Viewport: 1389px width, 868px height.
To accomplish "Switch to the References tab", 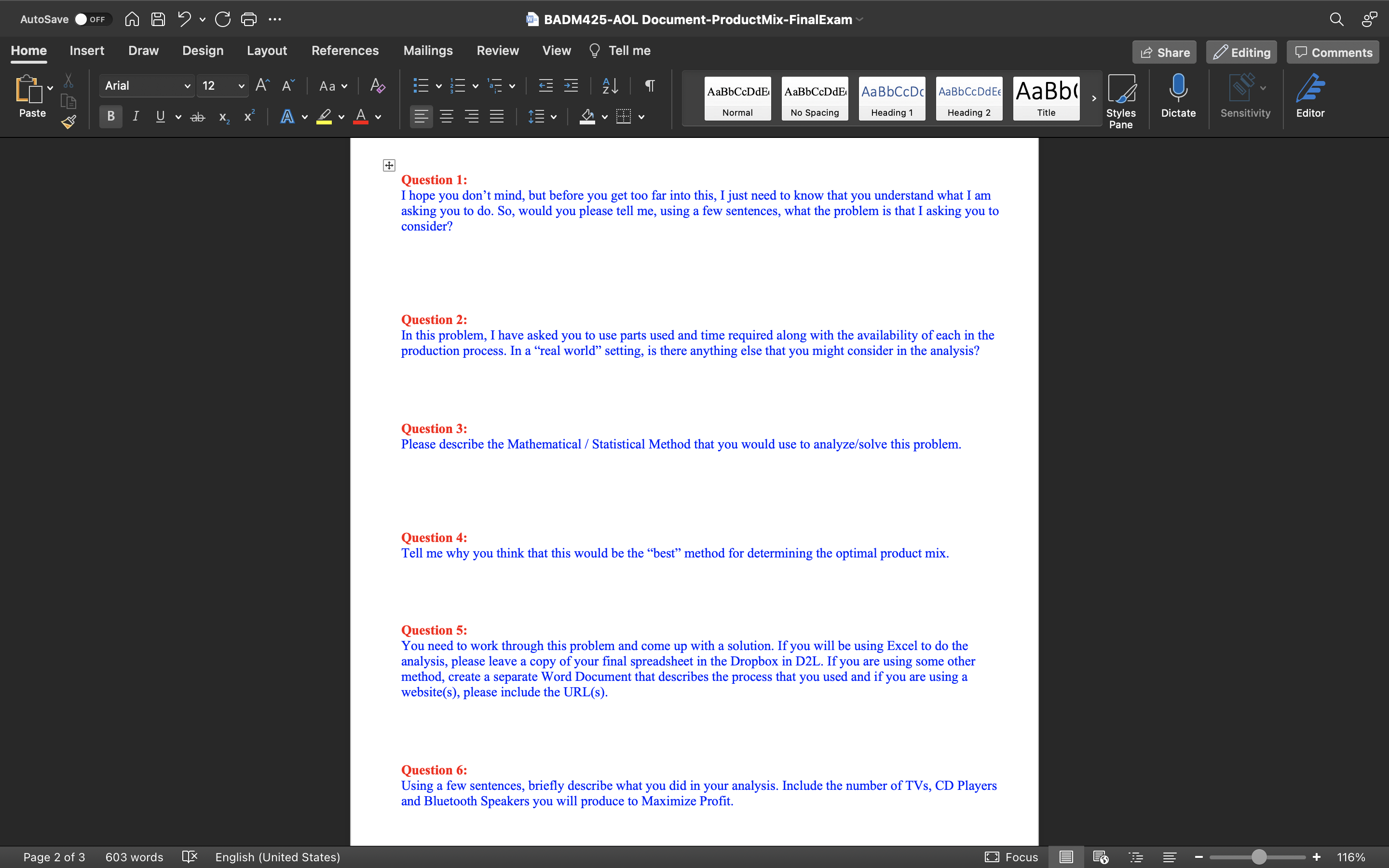I will click(x=345, y=51).
